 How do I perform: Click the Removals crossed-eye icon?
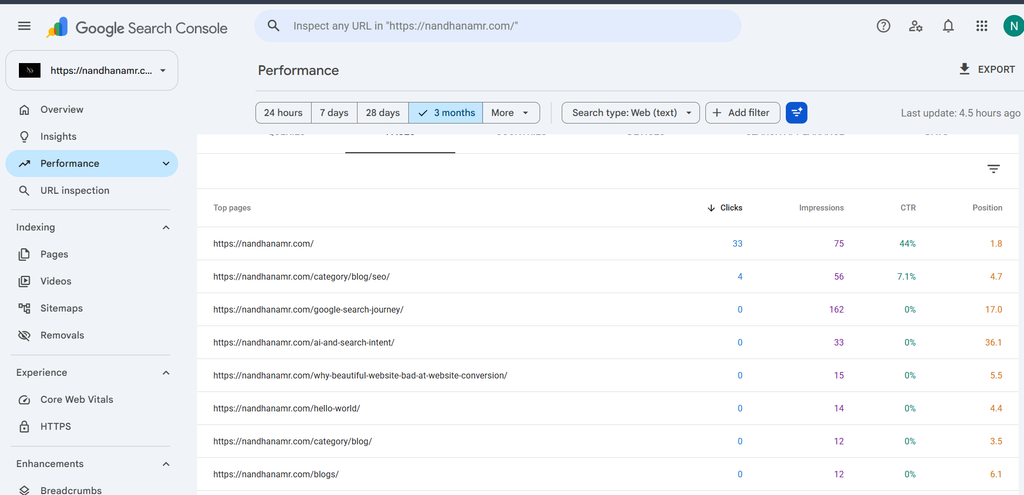[24, 336]
